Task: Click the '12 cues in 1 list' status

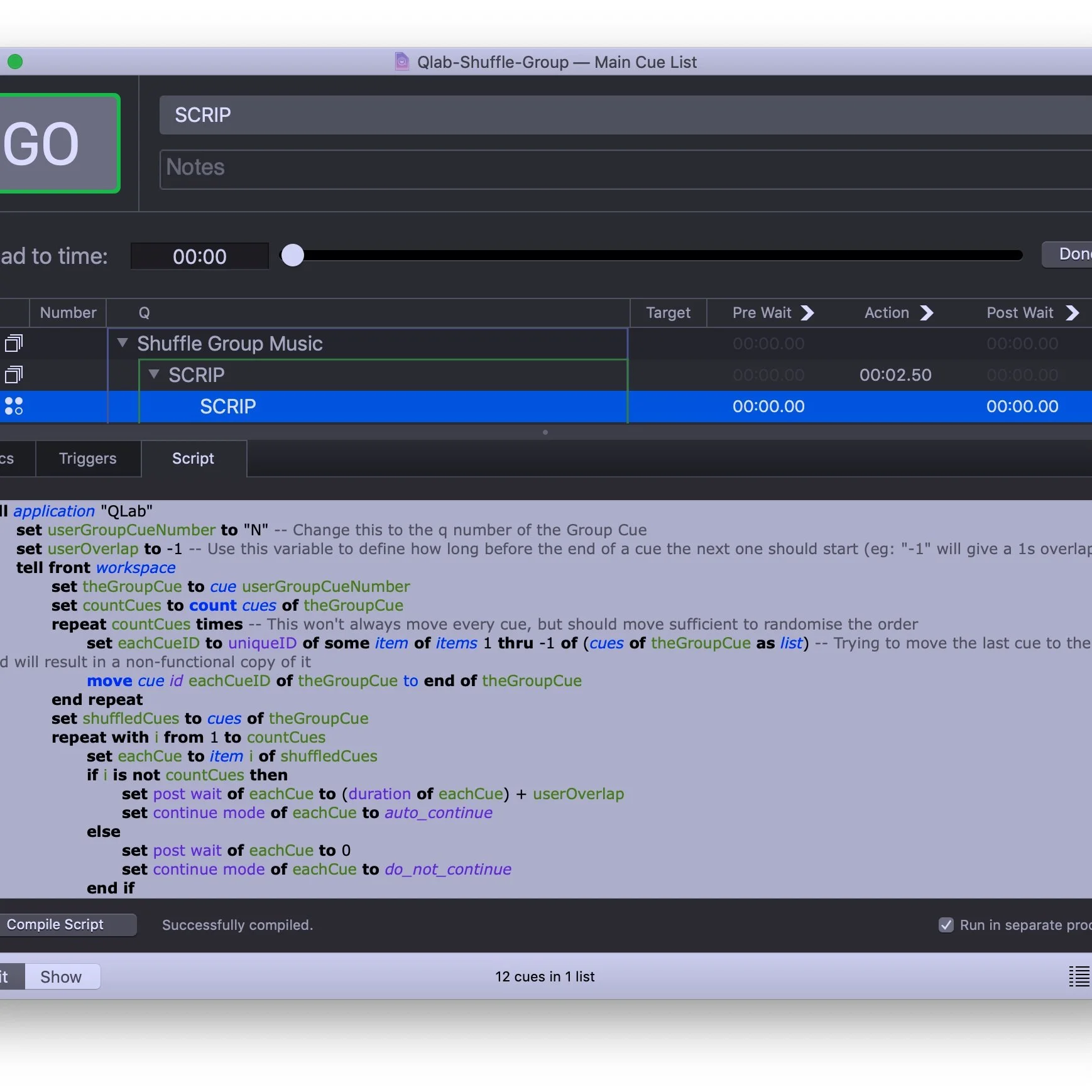Action: coord(545,976)
